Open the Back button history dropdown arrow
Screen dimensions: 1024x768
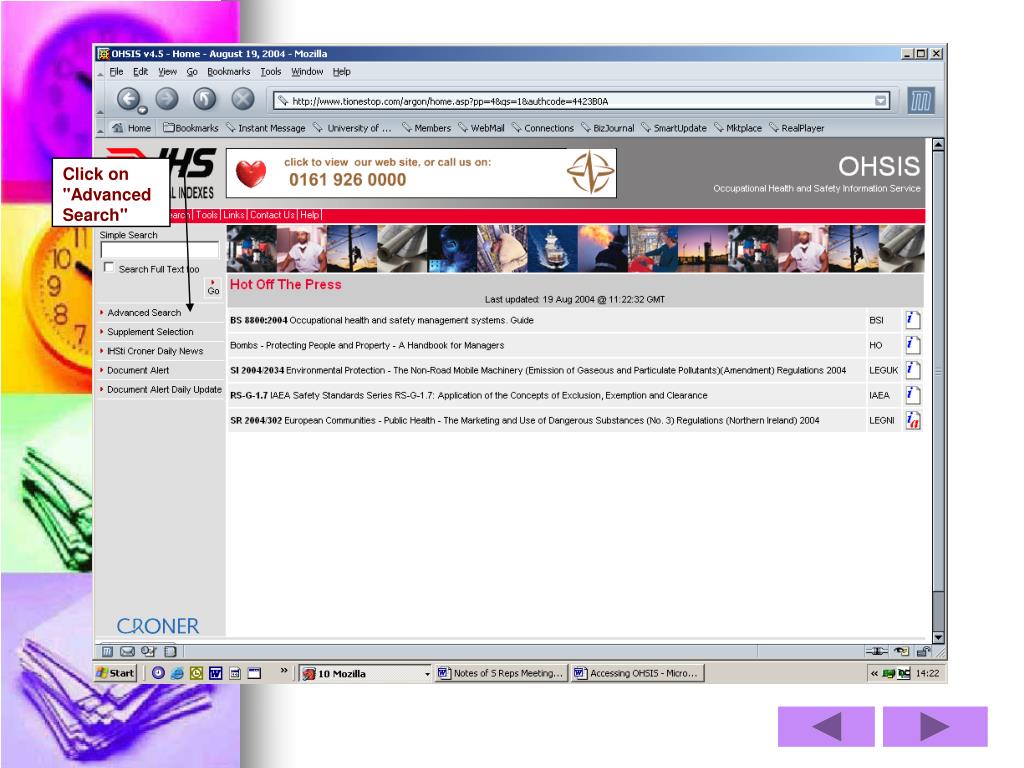(x=142, y=111)
